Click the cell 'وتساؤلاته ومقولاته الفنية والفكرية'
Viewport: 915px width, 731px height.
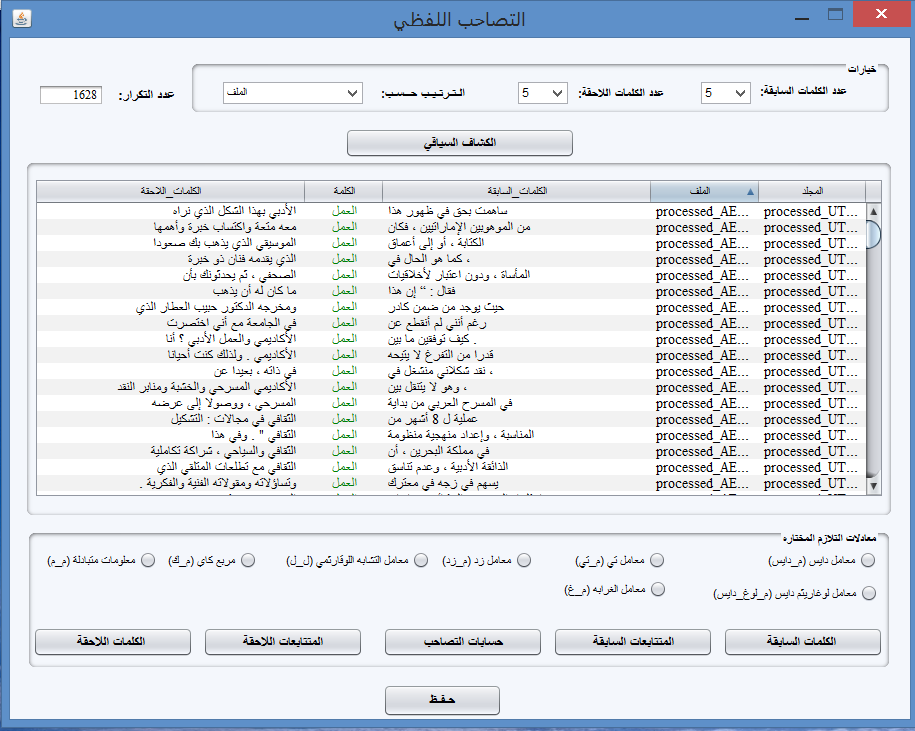[x=170, y=484]
